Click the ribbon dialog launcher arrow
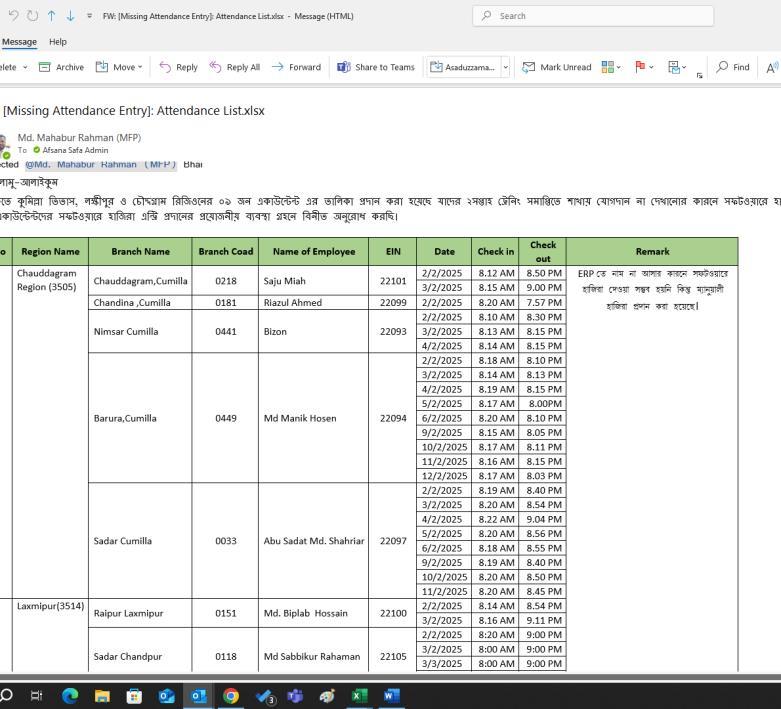781x709 pixels. 699,75
